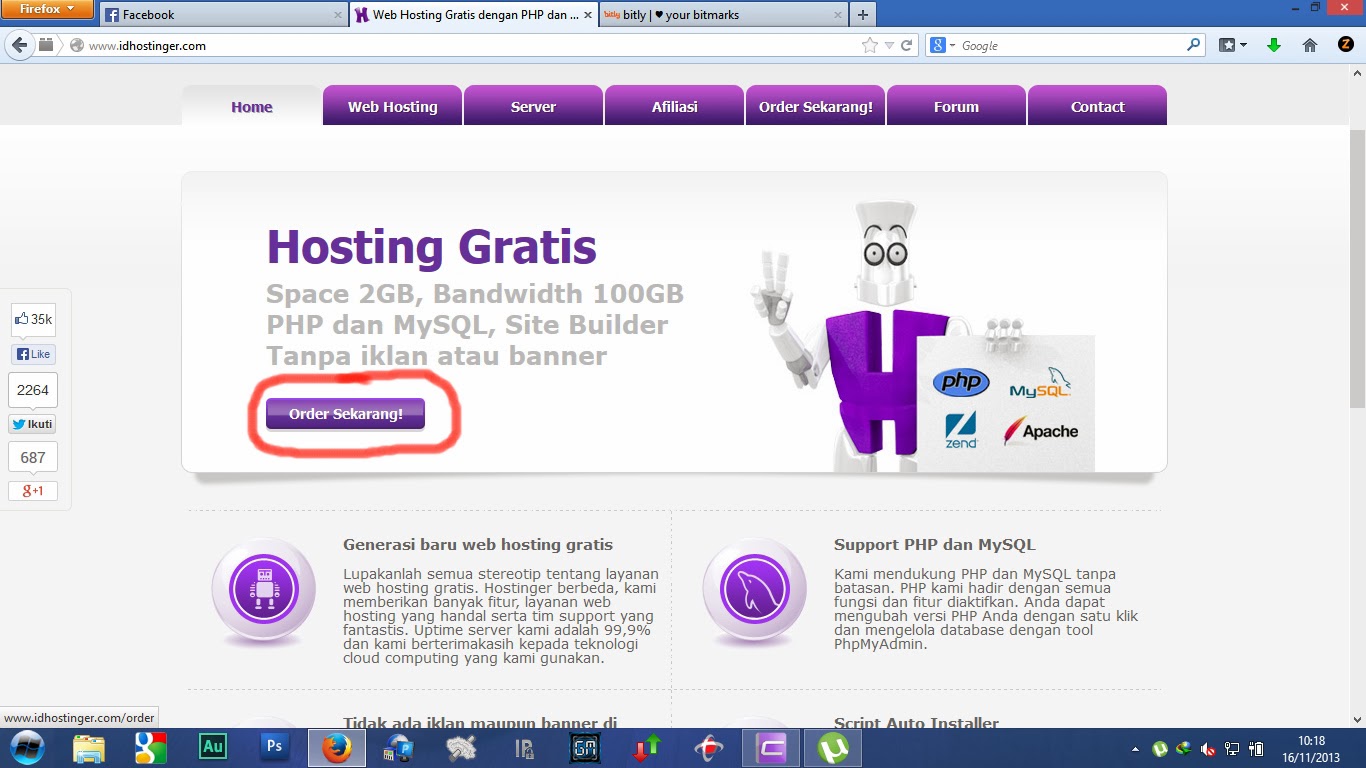Open the orange Firefox menu button

[x=47, y=10]
